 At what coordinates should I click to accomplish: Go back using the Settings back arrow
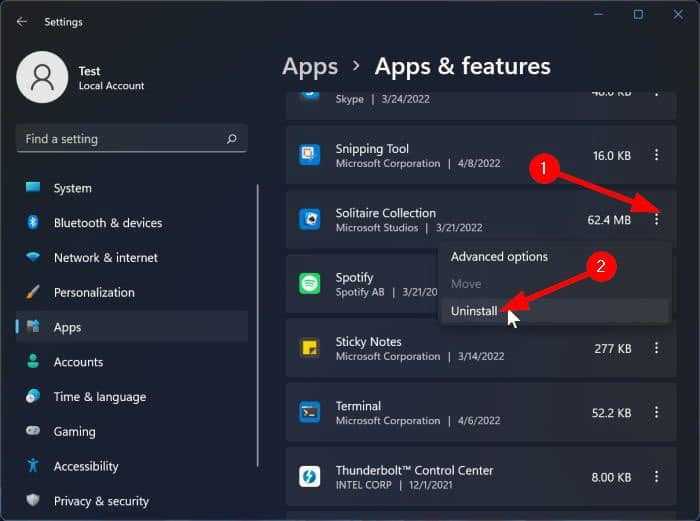click(x=21, y=21)
